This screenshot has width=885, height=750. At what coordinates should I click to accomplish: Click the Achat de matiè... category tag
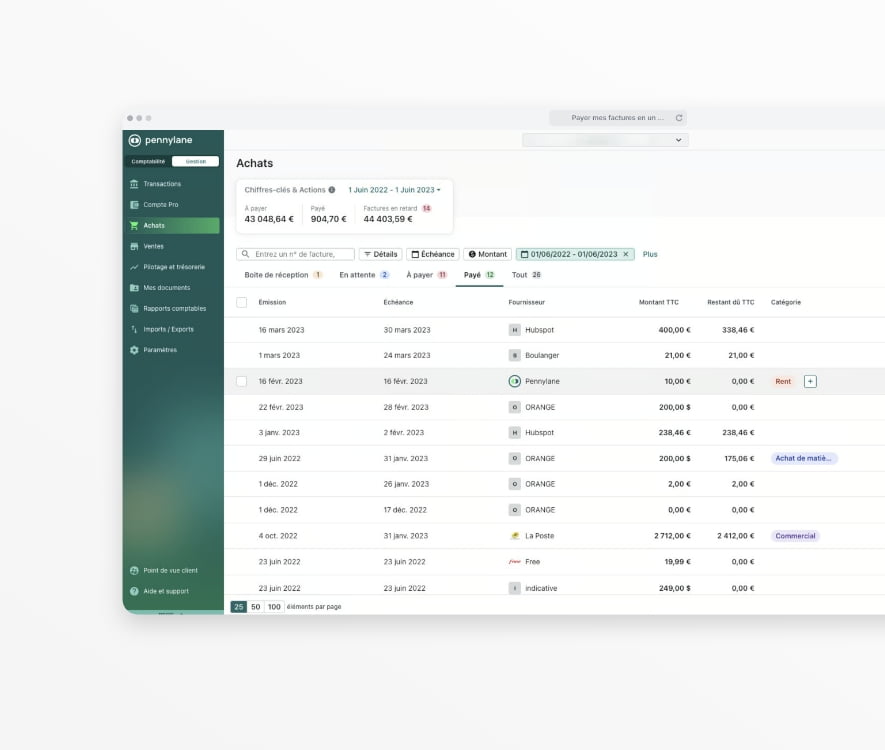click(804, 459)
